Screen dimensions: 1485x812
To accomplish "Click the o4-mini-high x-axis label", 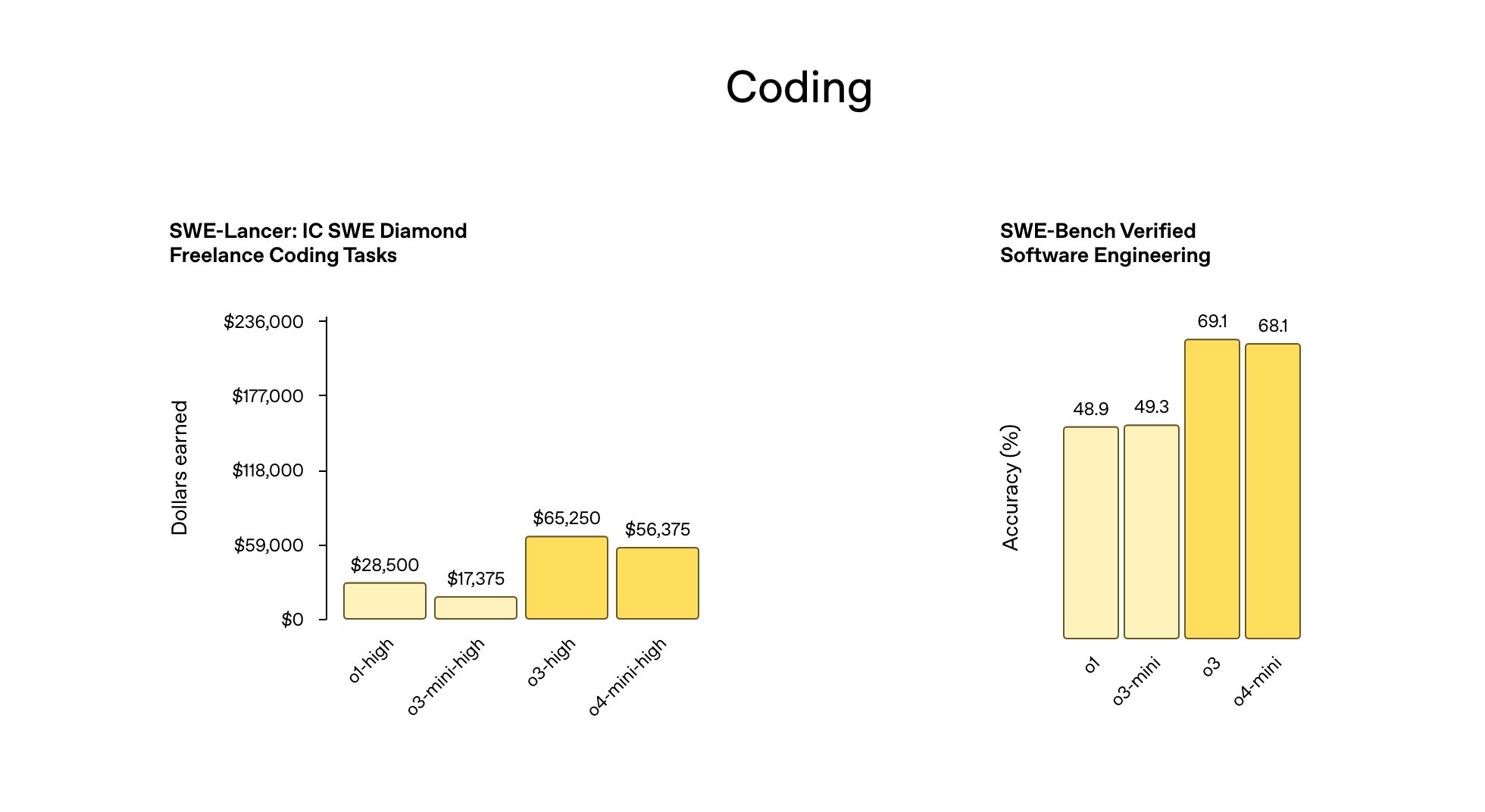I will tap(627, 677).
